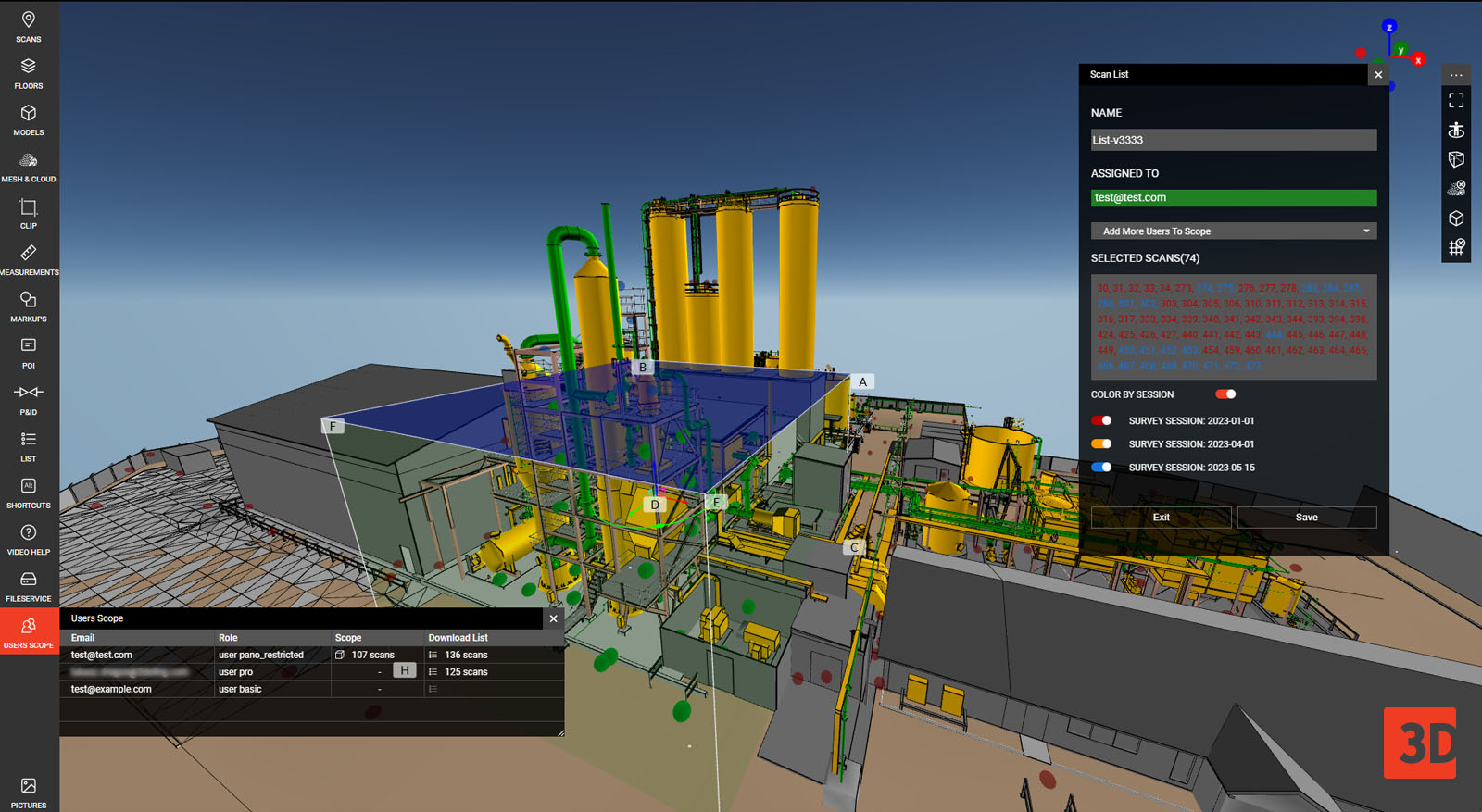
Task: Expand the three-dots menu above right toolbar
Action: pos(1456,75)
